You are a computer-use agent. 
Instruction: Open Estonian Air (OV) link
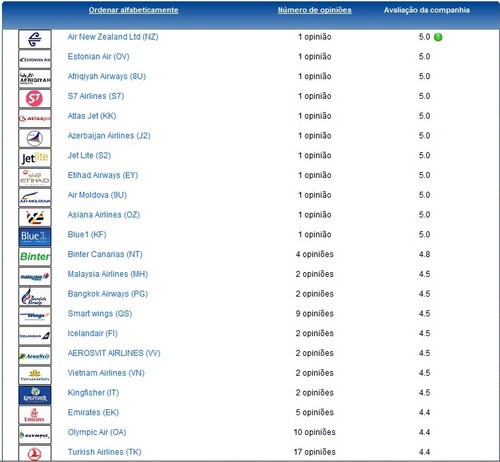pyautogui.click(x=98, y=57)
